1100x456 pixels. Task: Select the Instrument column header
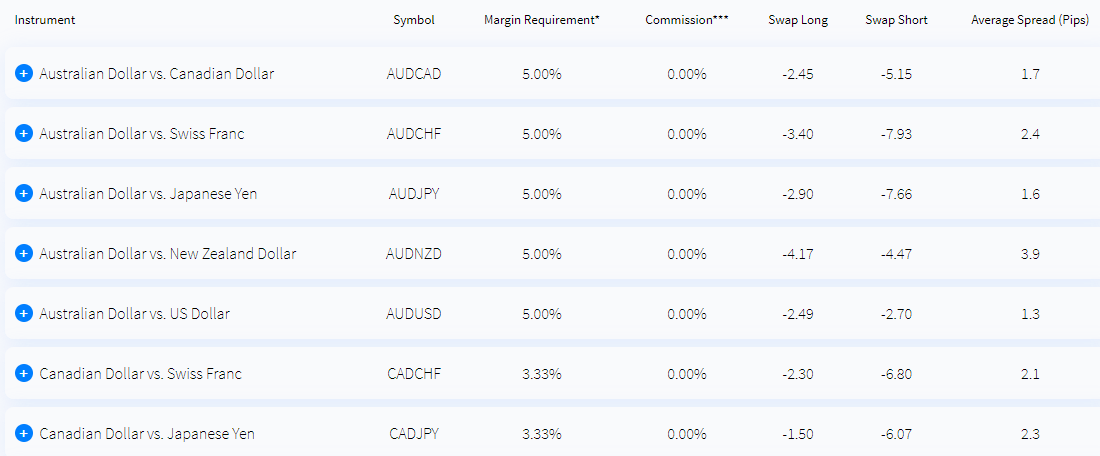[45, 20]
